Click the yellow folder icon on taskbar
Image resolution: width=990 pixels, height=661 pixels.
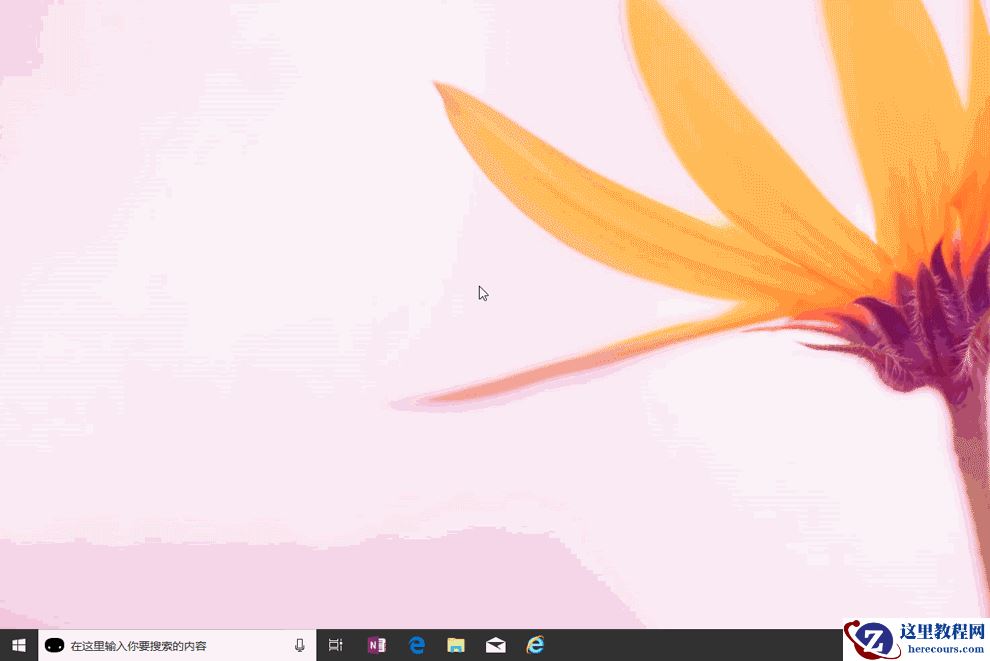tap(456, 645)
